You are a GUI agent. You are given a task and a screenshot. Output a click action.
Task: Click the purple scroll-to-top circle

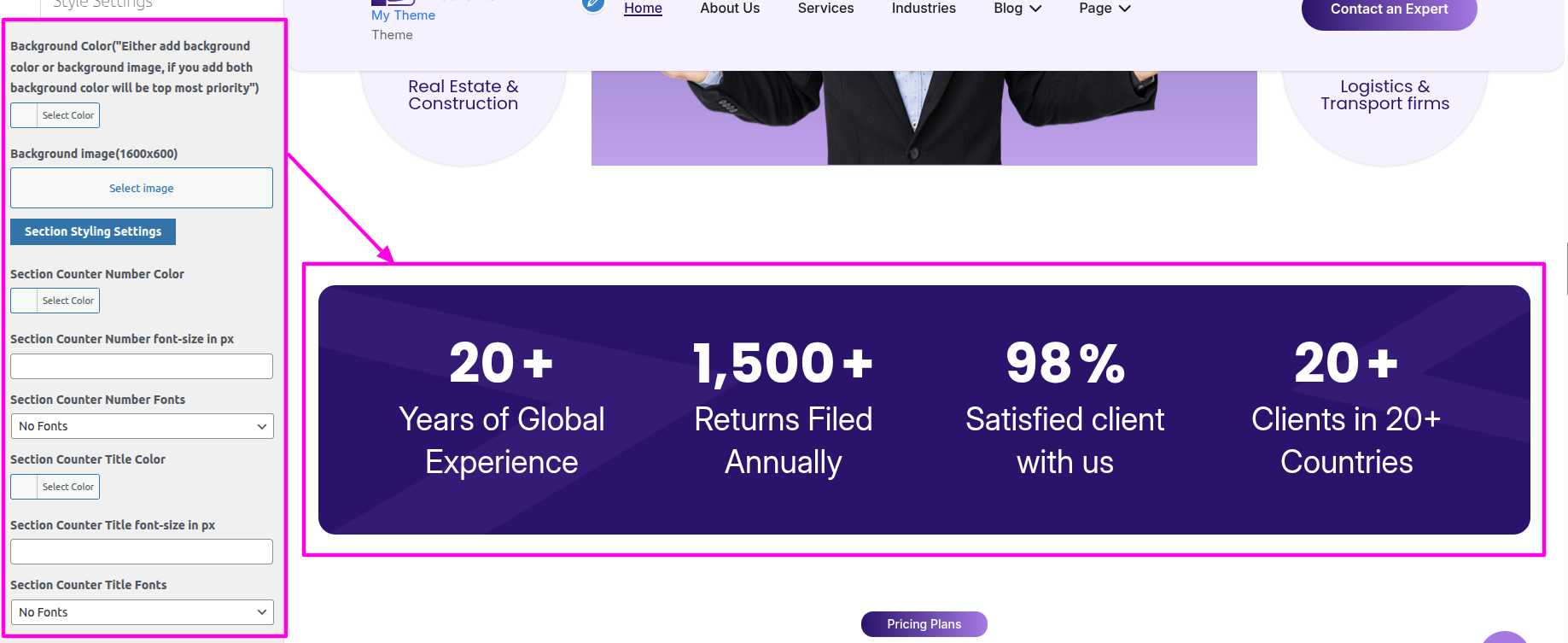(1505, 637)
